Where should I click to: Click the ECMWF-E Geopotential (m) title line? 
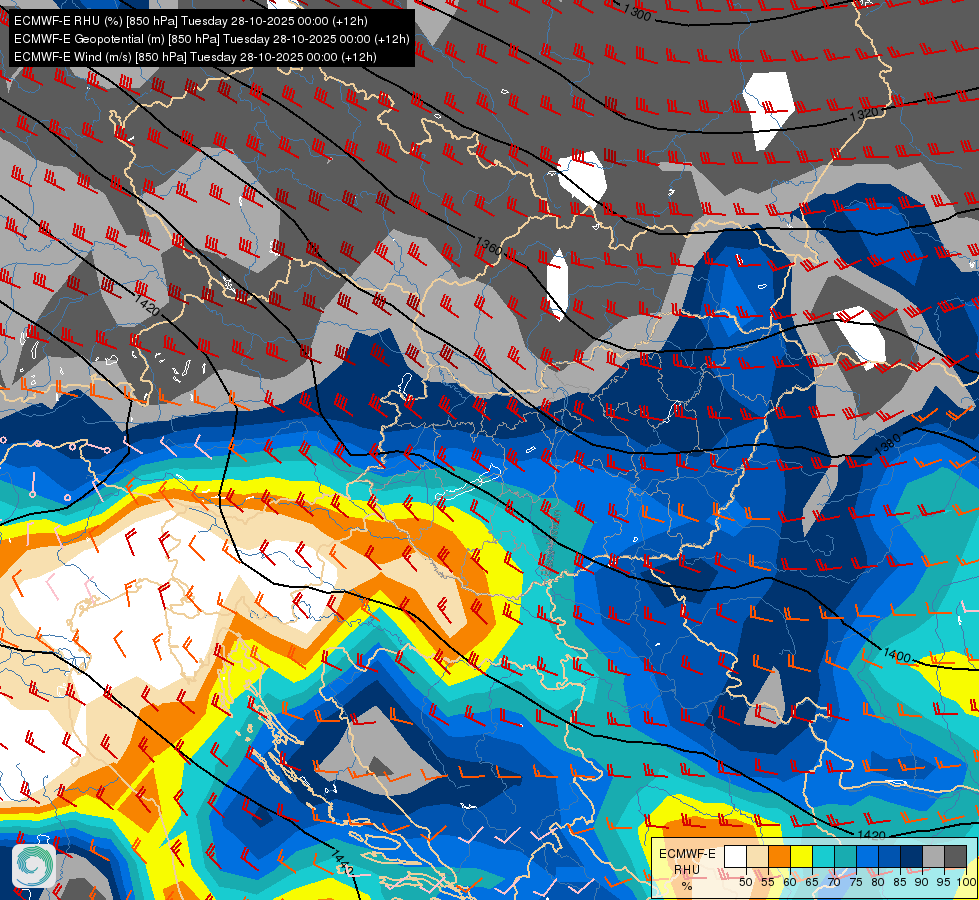(212, 39)
